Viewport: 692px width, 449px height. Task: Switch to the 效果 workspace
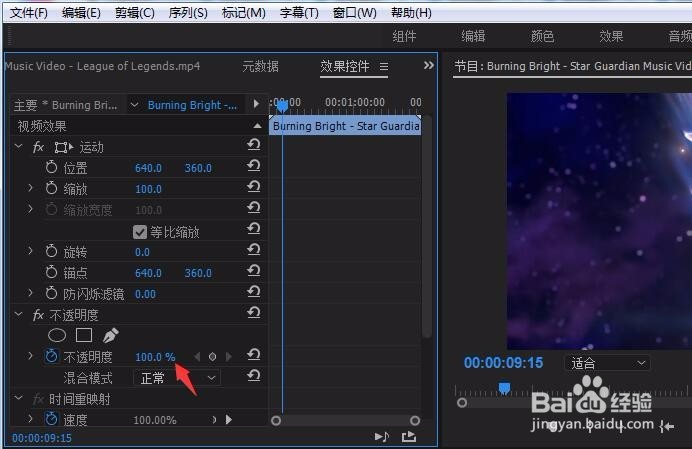point(611,36)
